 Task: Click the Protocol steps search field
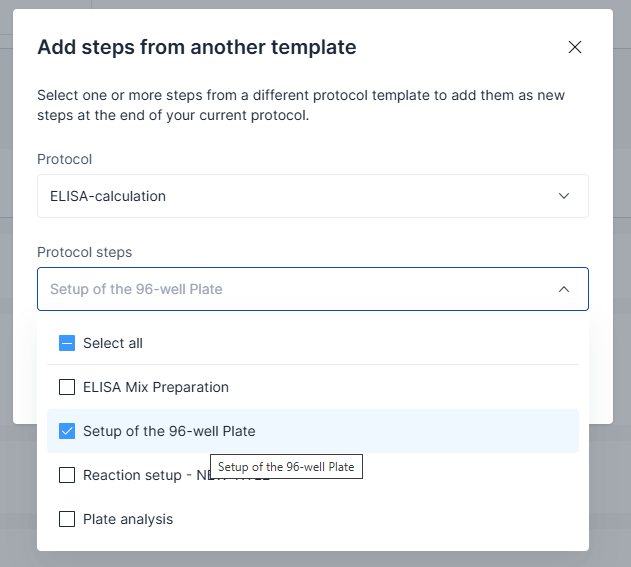(290, 289)
